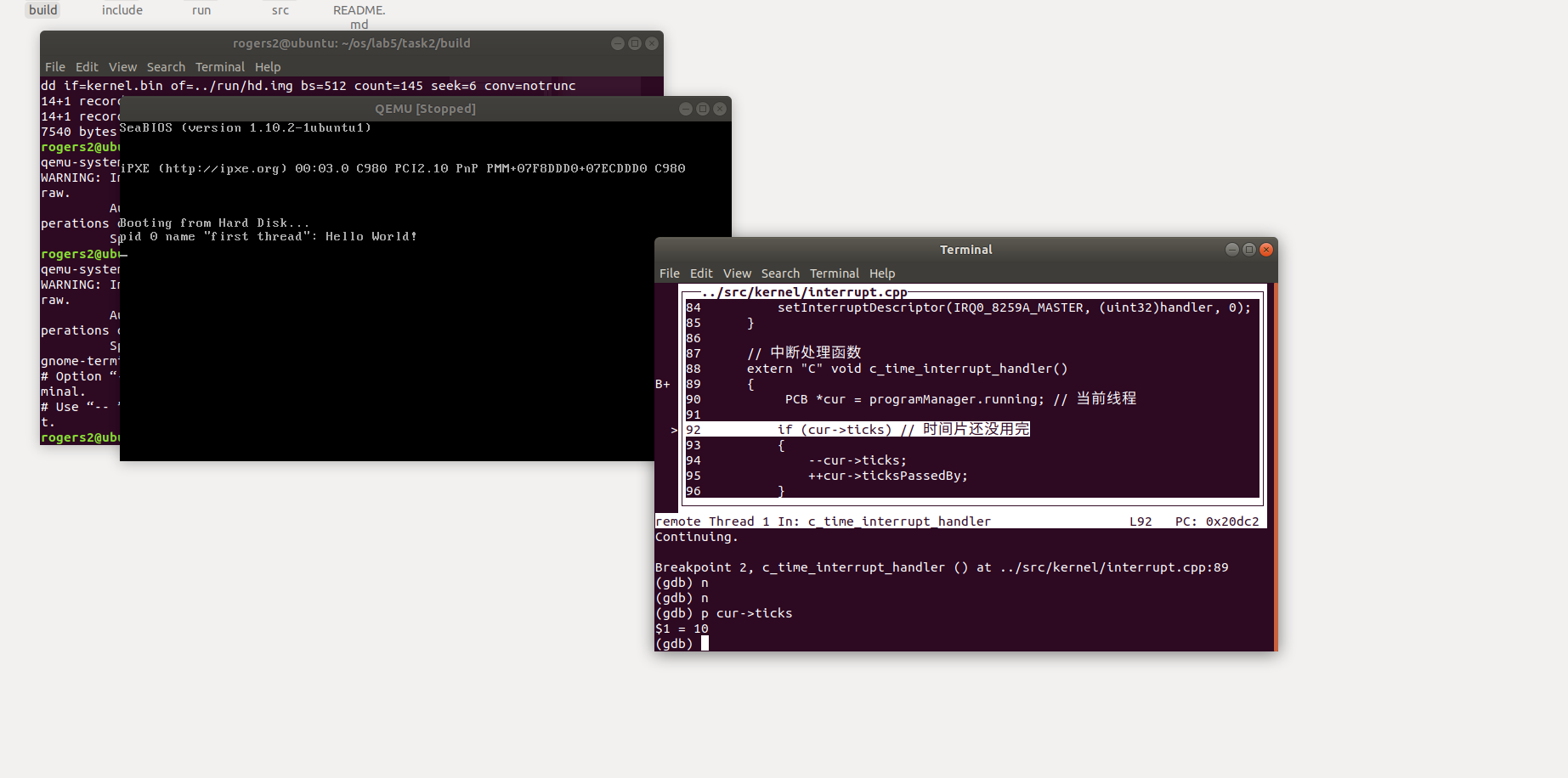Open Edit menu in the gdb Terminal
The height and width of the screenshot is (778, 1568).
[701, 273]
